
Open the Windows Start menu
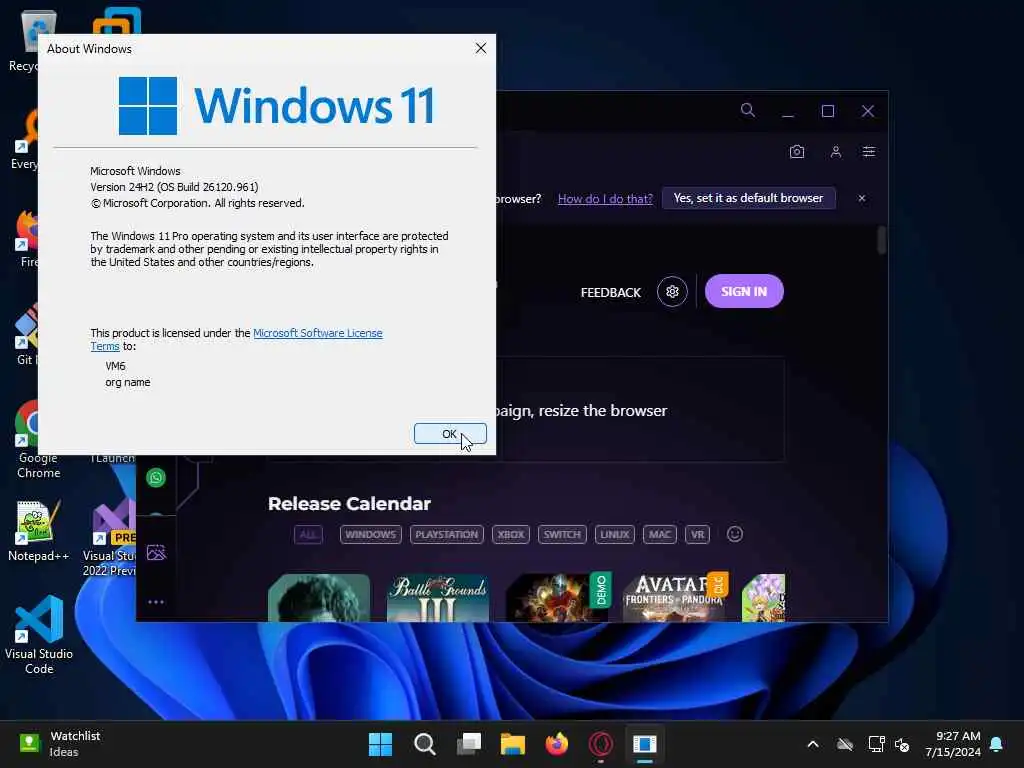pyautogui.click(x=380, y=744)
